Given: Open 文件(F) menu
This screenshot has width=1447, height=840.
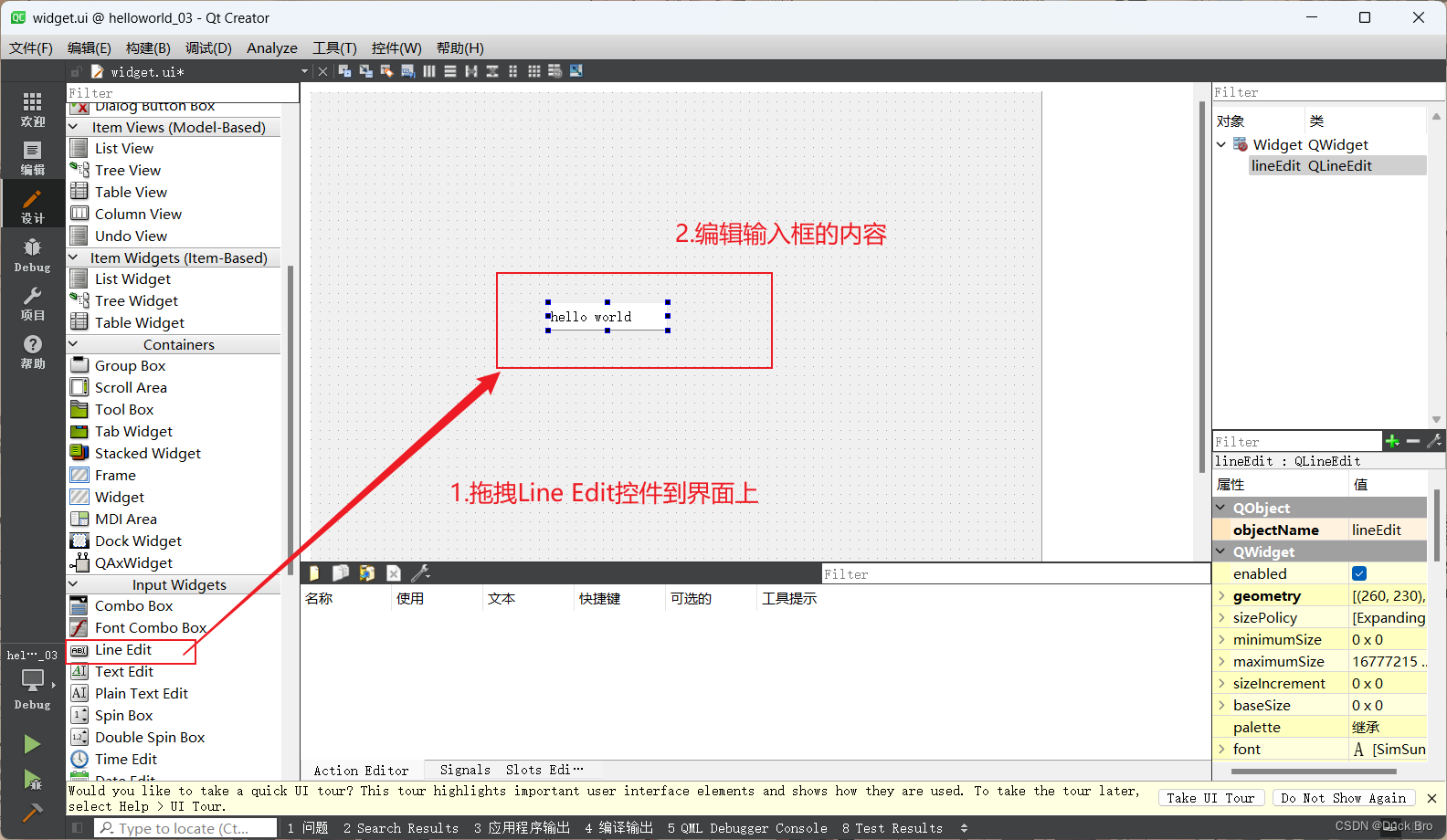Looking at the screenshot, I should (x=31, y=47).
